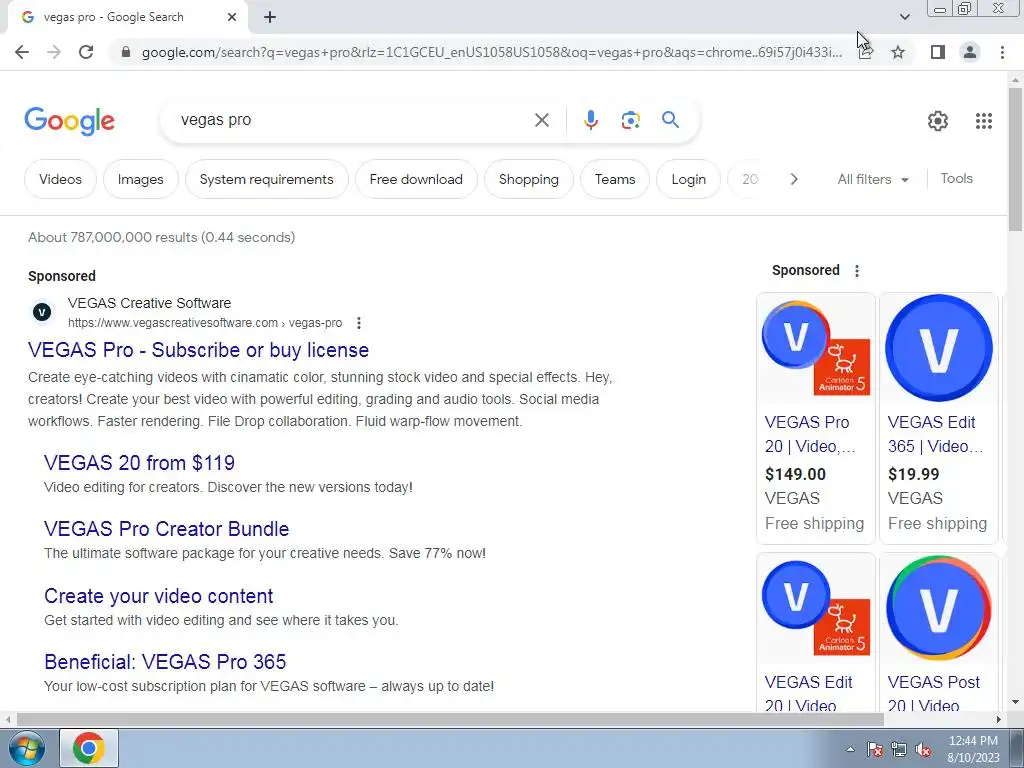This screenshot has width=1024, height=768.
Task: Open the VEGAS Edit 20 product image
Action: tap(816, 607)
